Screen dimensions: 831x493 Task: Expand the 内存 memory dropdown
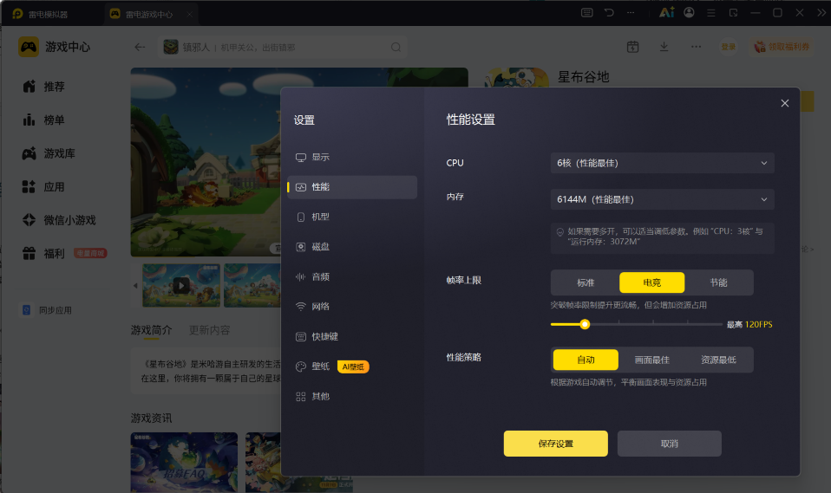(x=662, y=199)
